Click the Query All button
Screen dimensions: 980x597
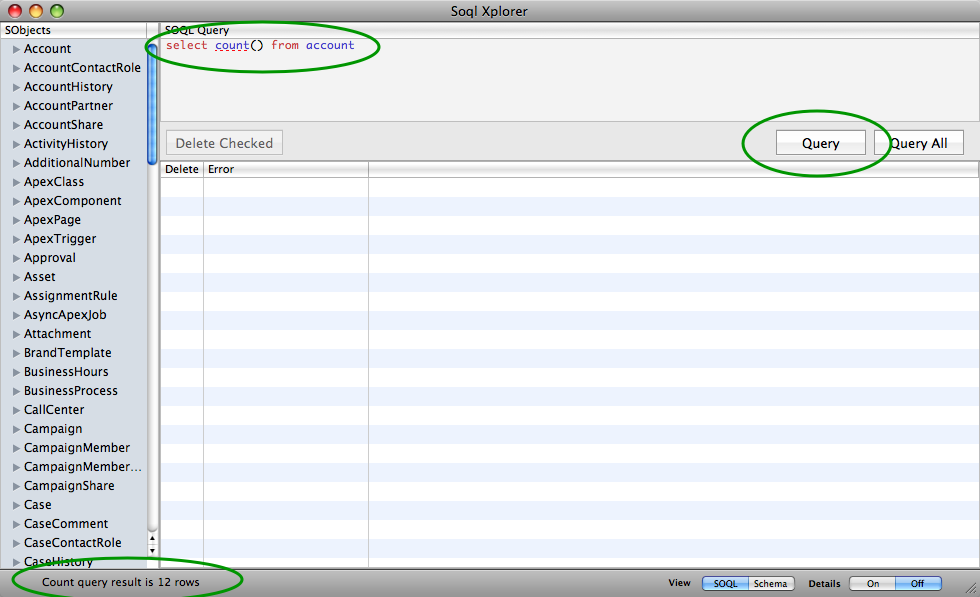pyautogui.click(x=919, y=143)
